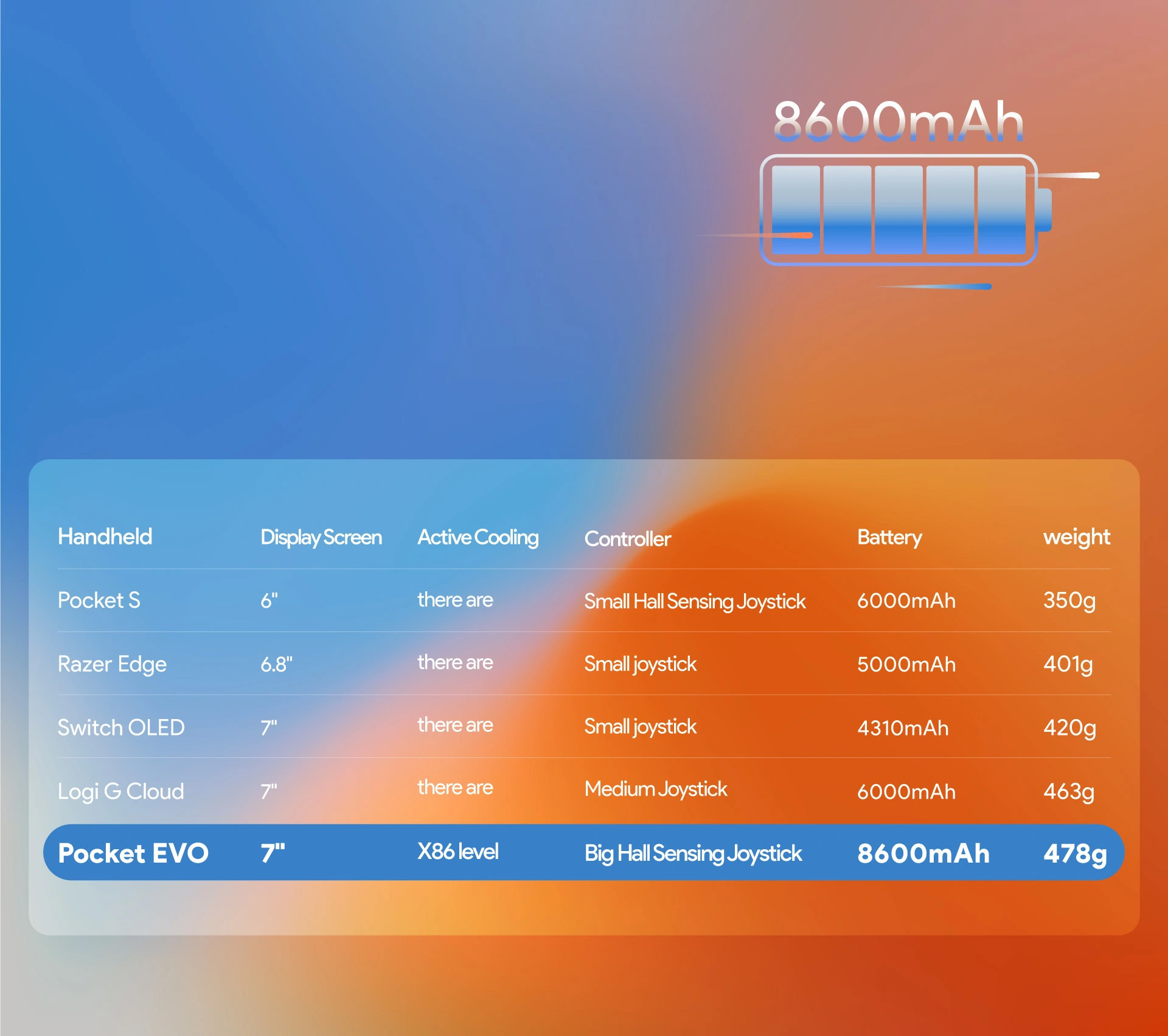Select the Razer Edge row name
The height and width of the screenshot is (1036, 1168).
(112, 664)
